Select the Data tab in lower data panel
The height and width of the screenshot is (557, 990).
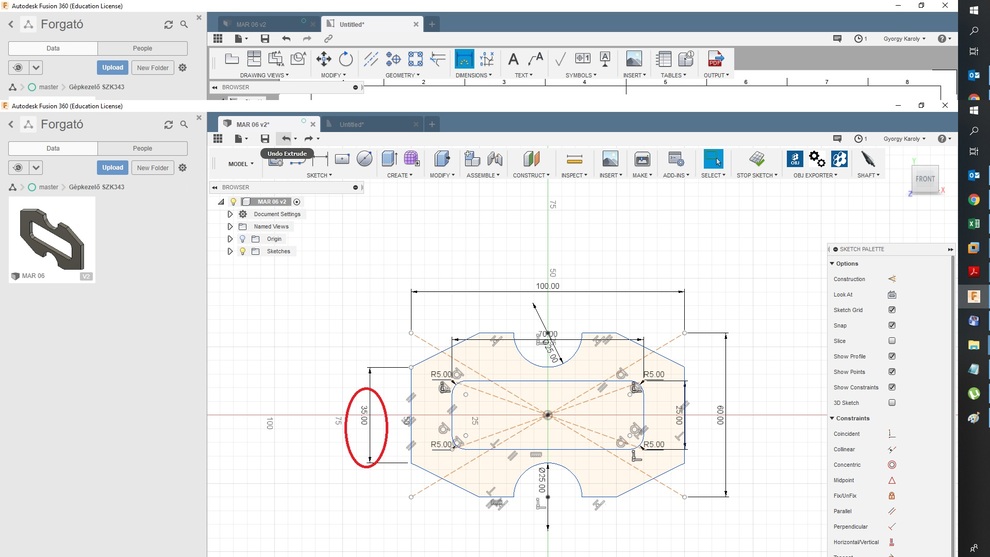tap(53, 148)
